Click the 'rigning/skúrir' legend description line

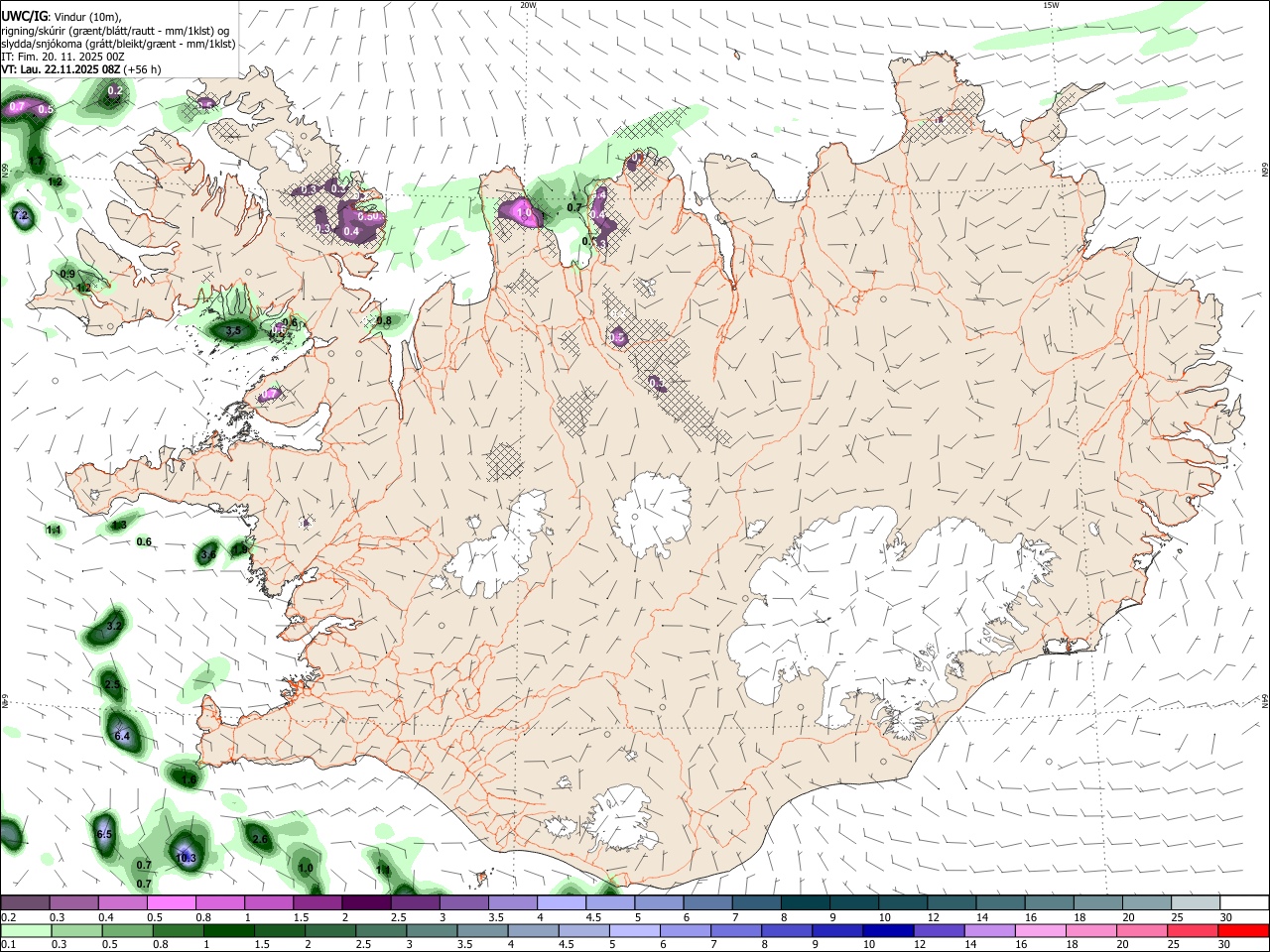pyautogui.click(x=115, y=31)
